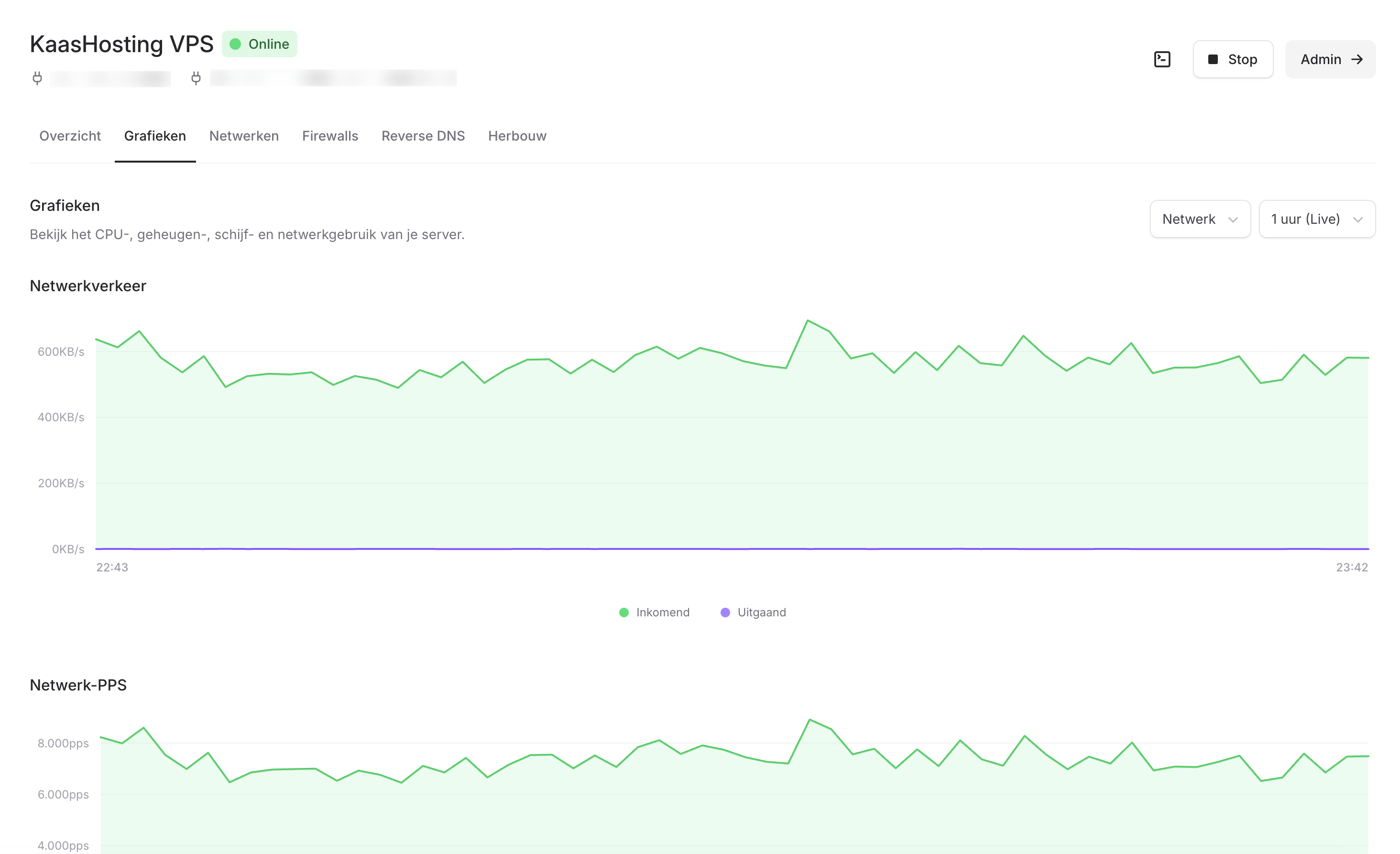Viewport: 1400px width, 854px height.
Task: Click the blurred first IP address text
Action: click(110, 78)
